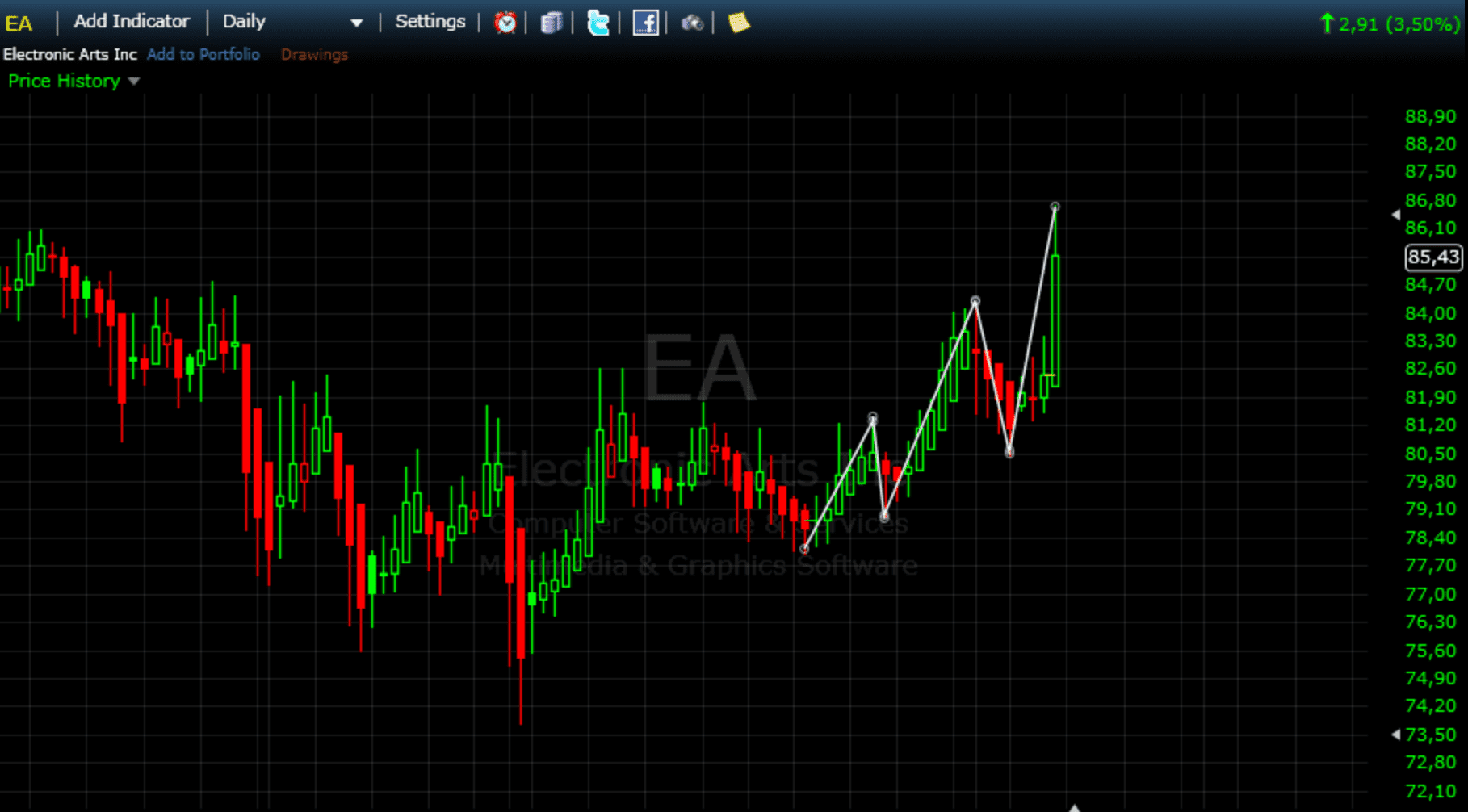Open the Drawings link
The height and width of the screenshot is (812, 1468).
pyautogui.click(x=315, y=54)
